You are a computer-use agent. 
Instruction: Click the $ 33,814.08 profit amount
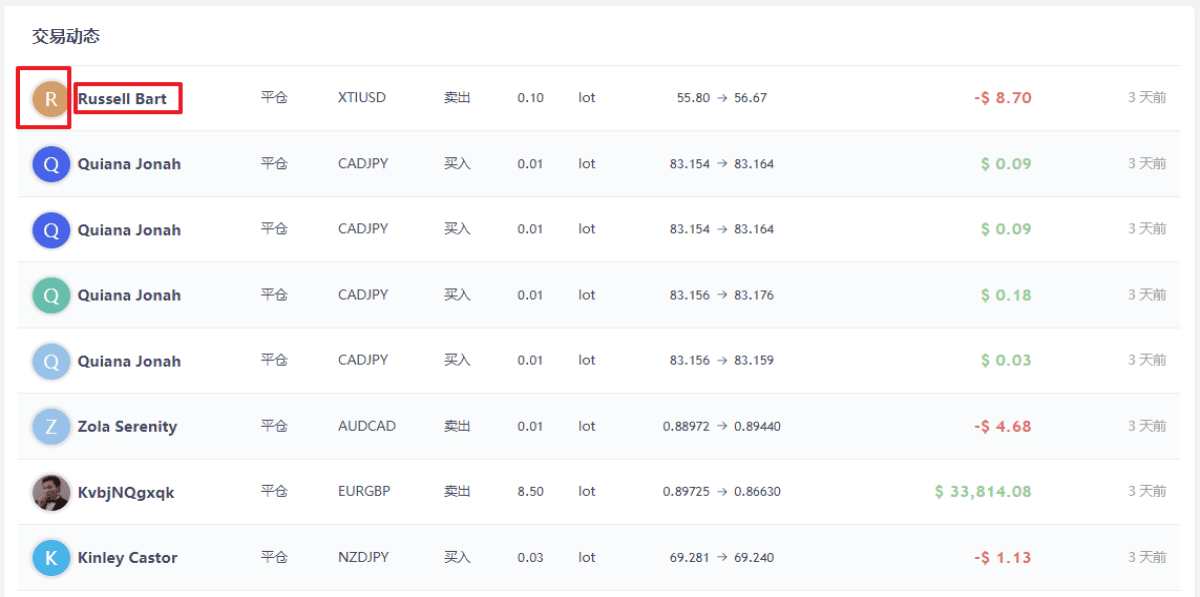[x=983, y=491]
